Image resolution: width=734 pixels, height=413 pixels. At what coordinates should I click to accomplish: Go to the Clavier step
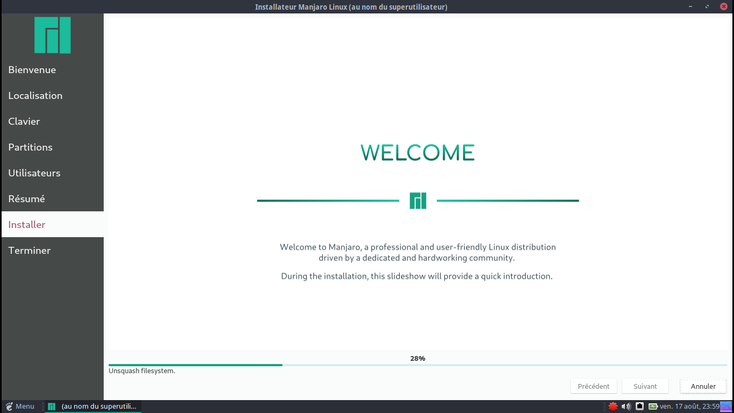point(52,121)
